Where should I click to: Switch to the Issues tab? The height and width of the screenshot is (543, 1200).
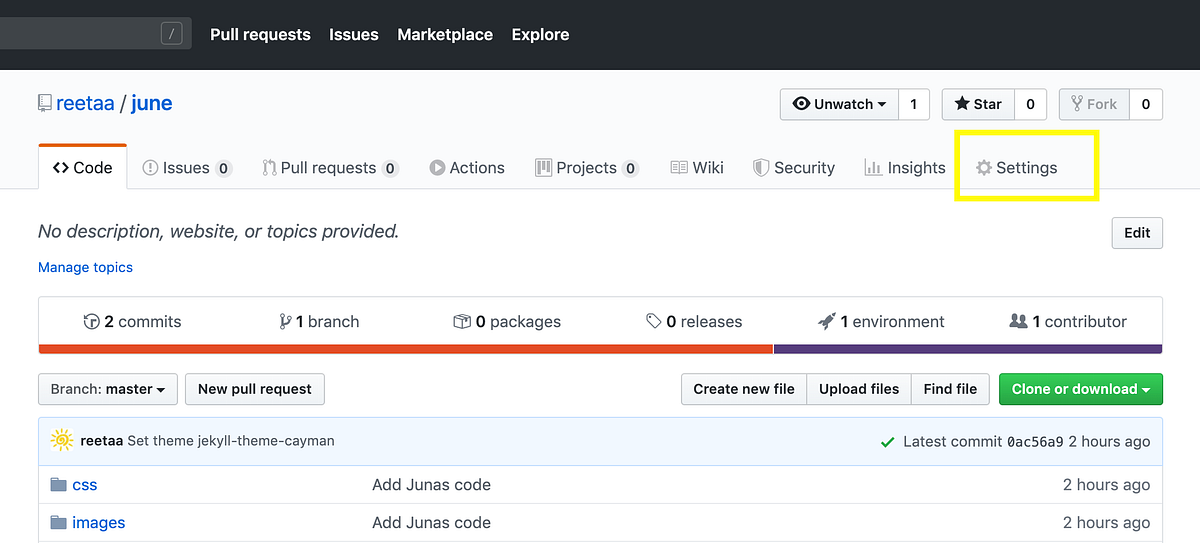point(186,168)
